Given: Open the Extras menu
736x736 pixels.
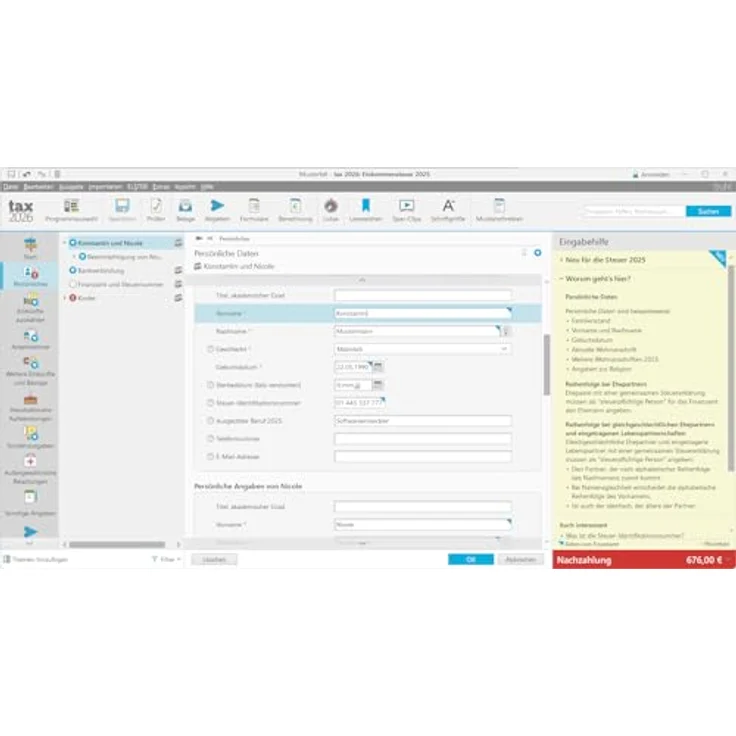Looking at the screenshot, I should 161,187.
